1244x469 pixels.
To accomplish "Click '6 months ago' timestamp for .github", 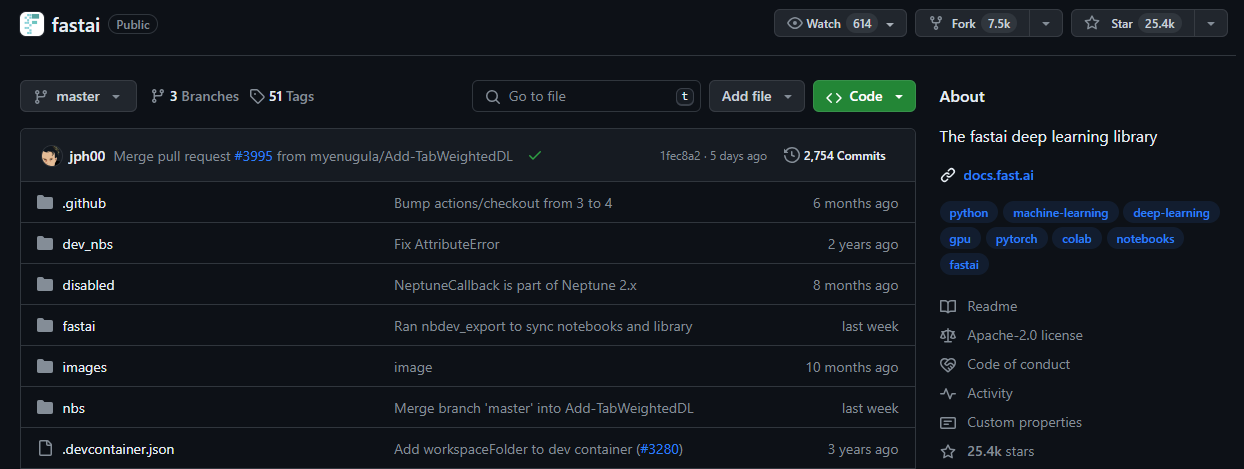I will (x=855, y=203).
